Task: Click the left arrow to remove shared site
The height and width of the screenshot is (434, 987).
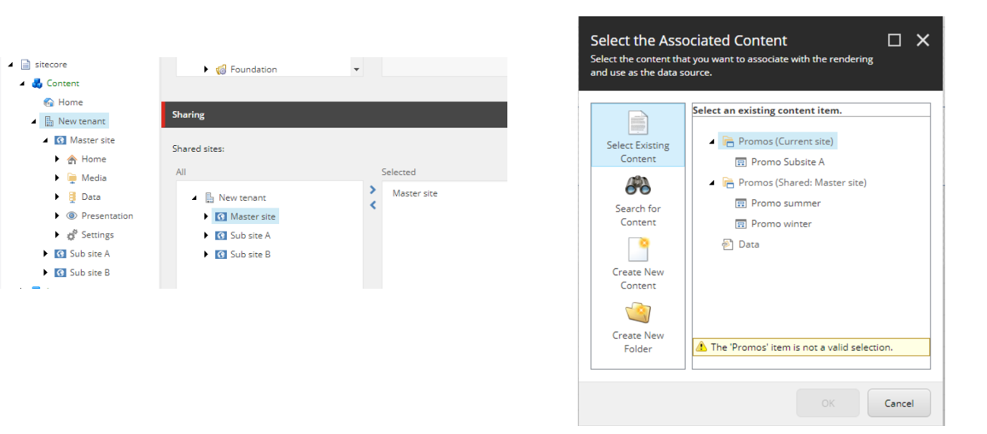Action: pyautogui.click(x=373, y=205)
